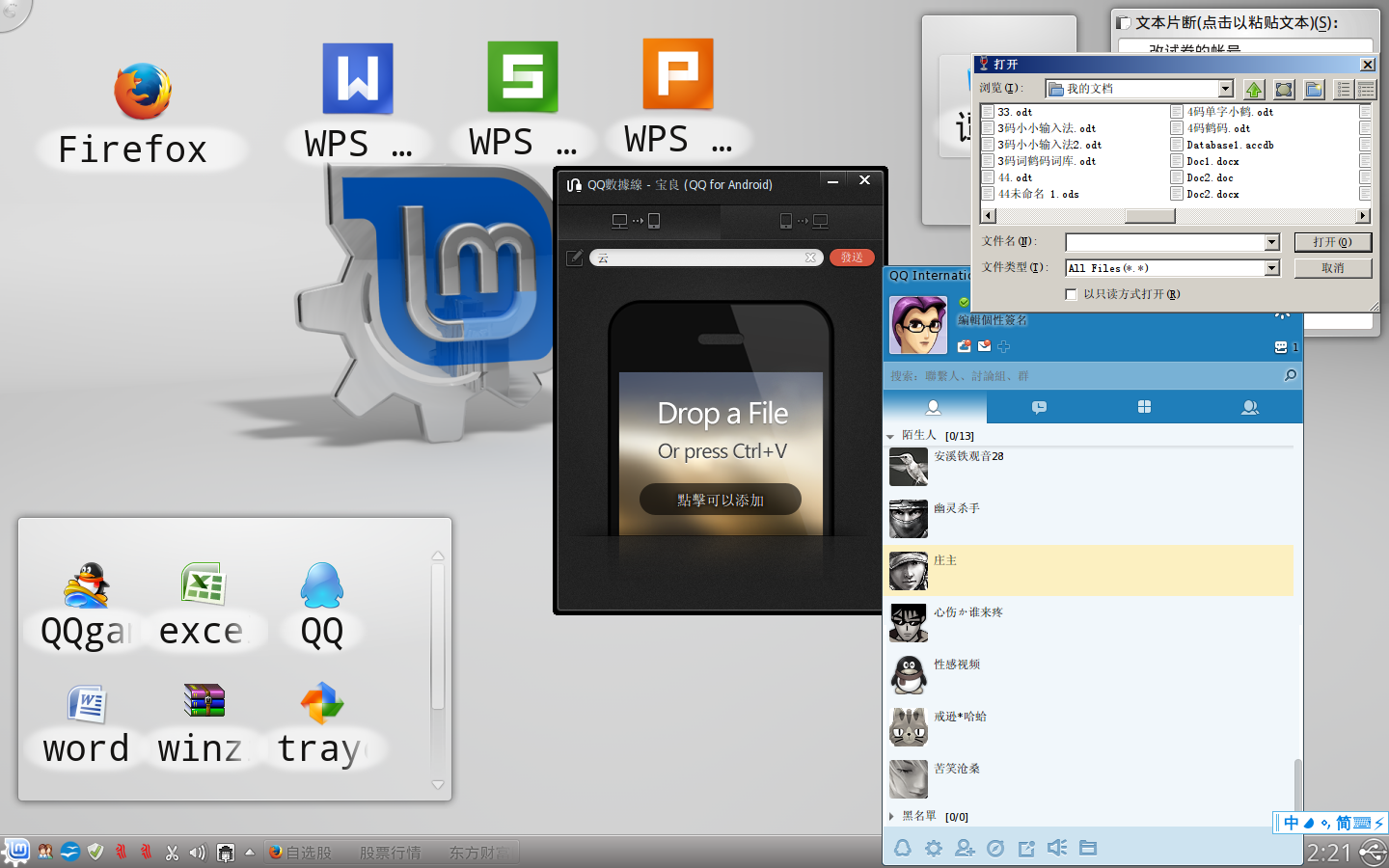Screen dimensions: 1389x868
Task: Click the QQ search magnifier icon
Action: click(x=1291, y=375)
